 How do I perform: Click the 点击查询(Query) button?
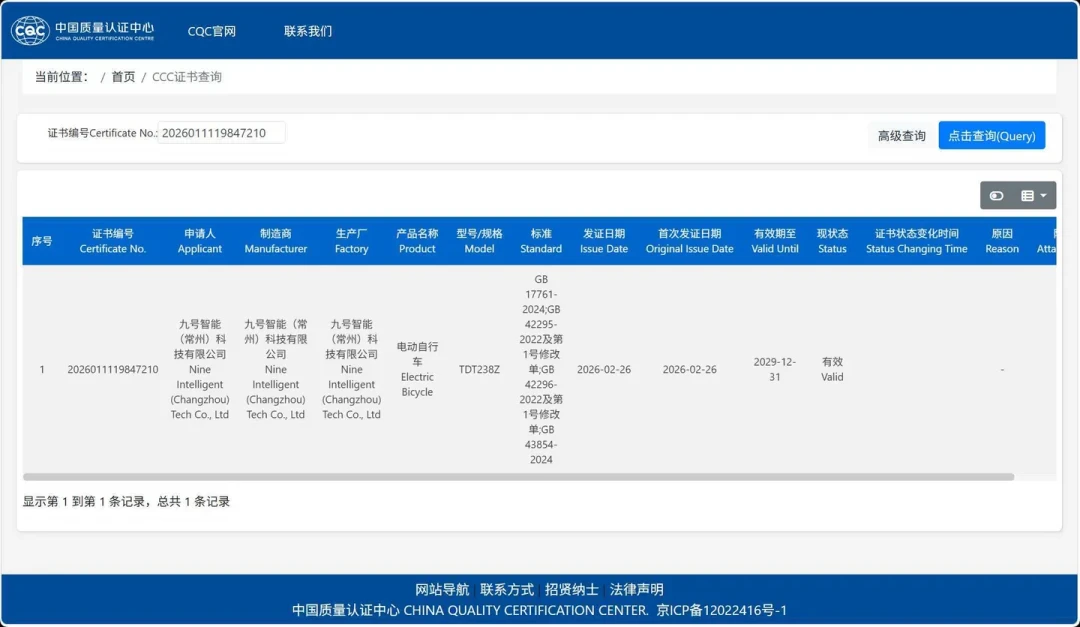pyautogui.click(x=991, y=136)
